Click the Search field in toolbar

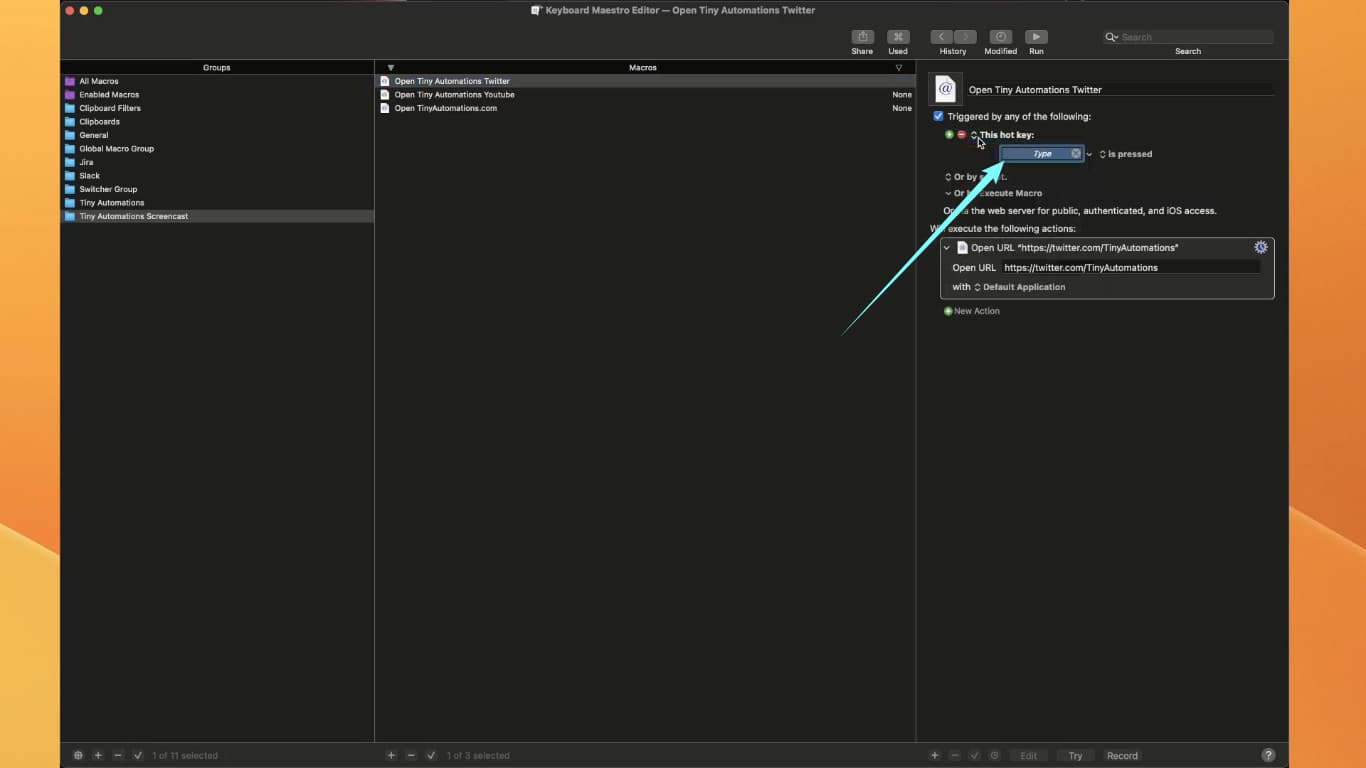pyautogui.click(x=1188, y=37)
